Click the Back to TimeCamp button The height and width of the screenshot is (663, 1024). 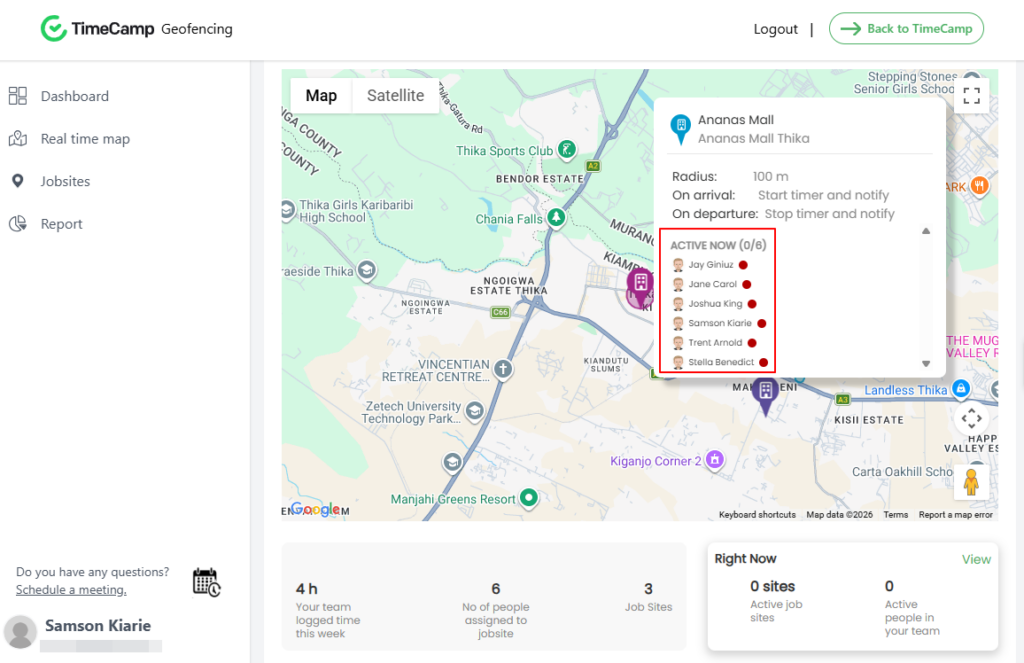point(906,28)
